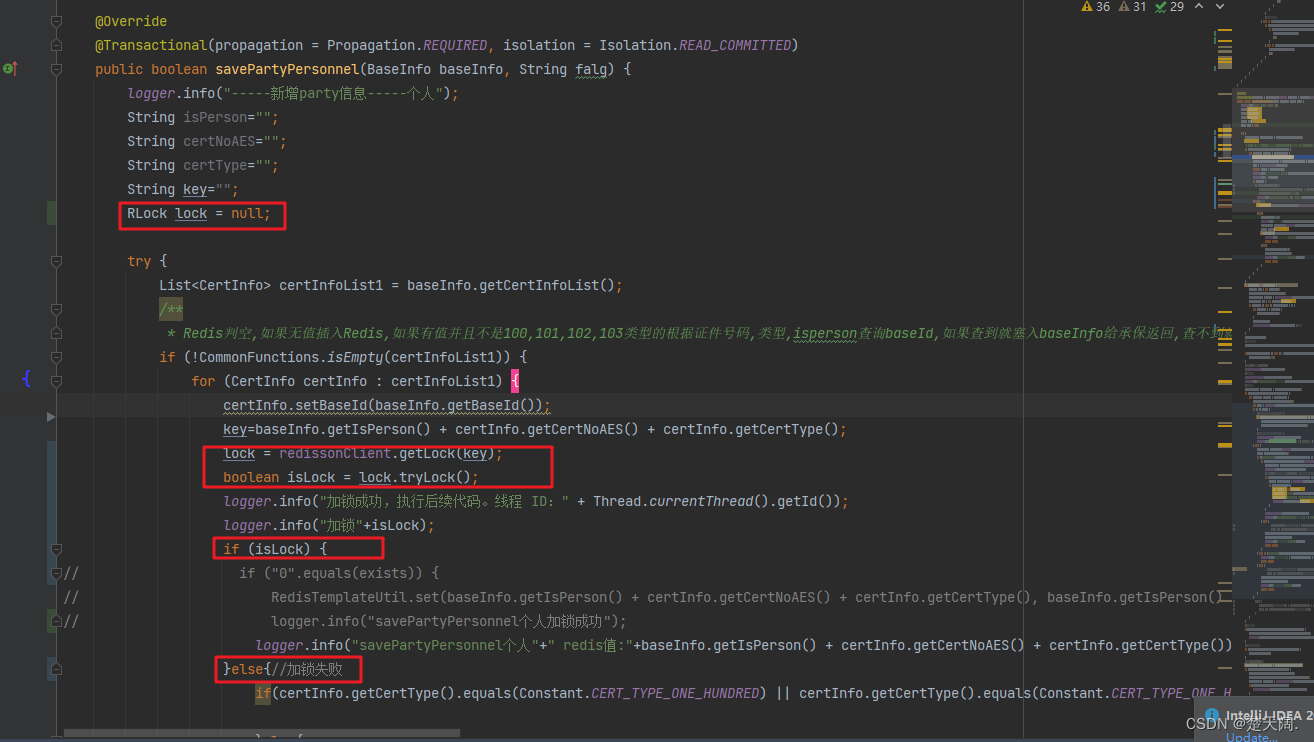This screenshot has width=1314, height=742.
Task: Click the green change marker beside RLock lock line
Action: tap(52, 213)
